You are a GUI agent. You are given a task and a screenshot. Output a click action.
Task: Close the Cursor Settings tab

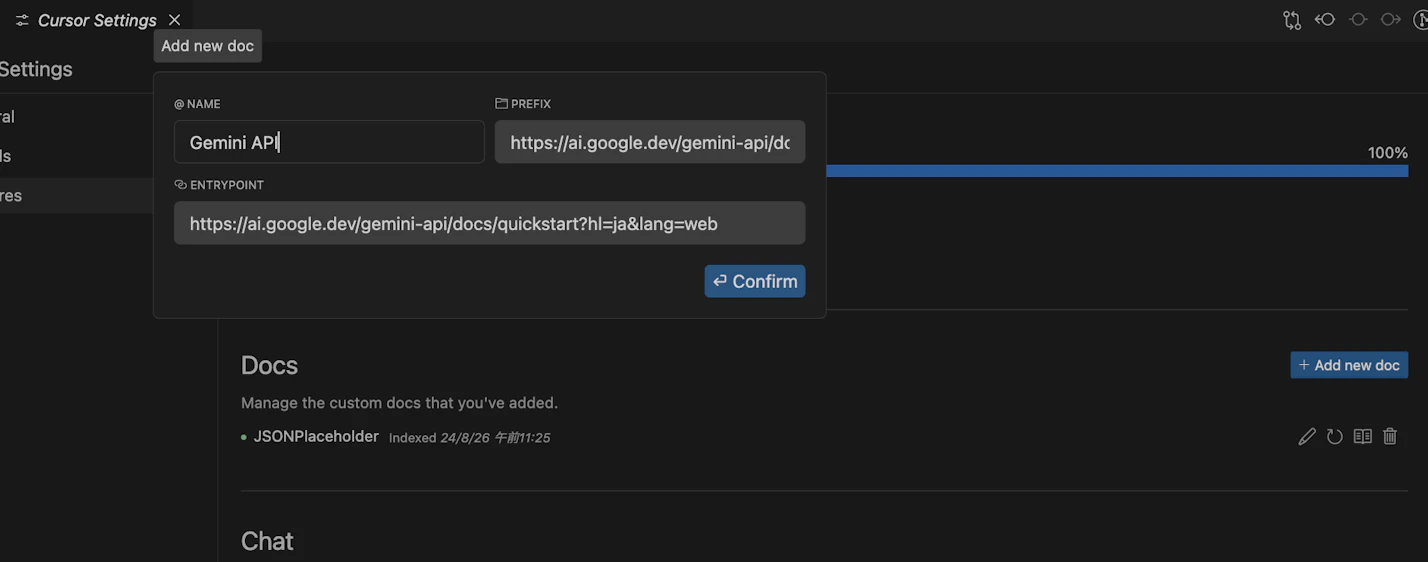(x=175, y=20)
